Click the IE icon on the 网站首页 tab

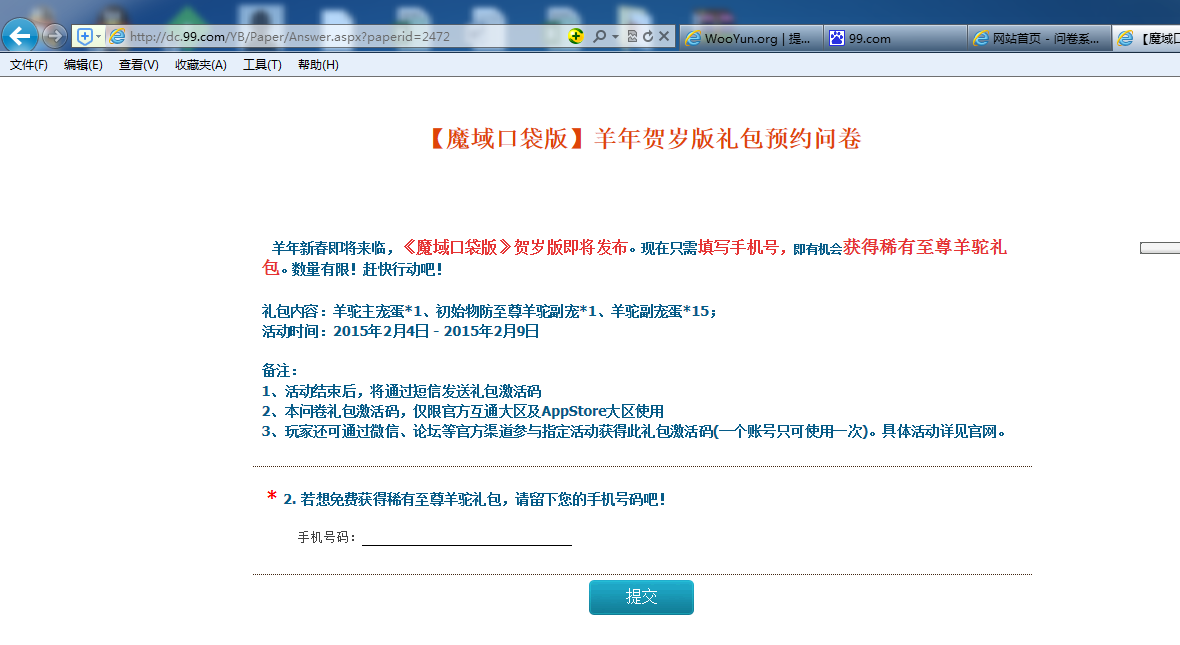coord(981,38)
